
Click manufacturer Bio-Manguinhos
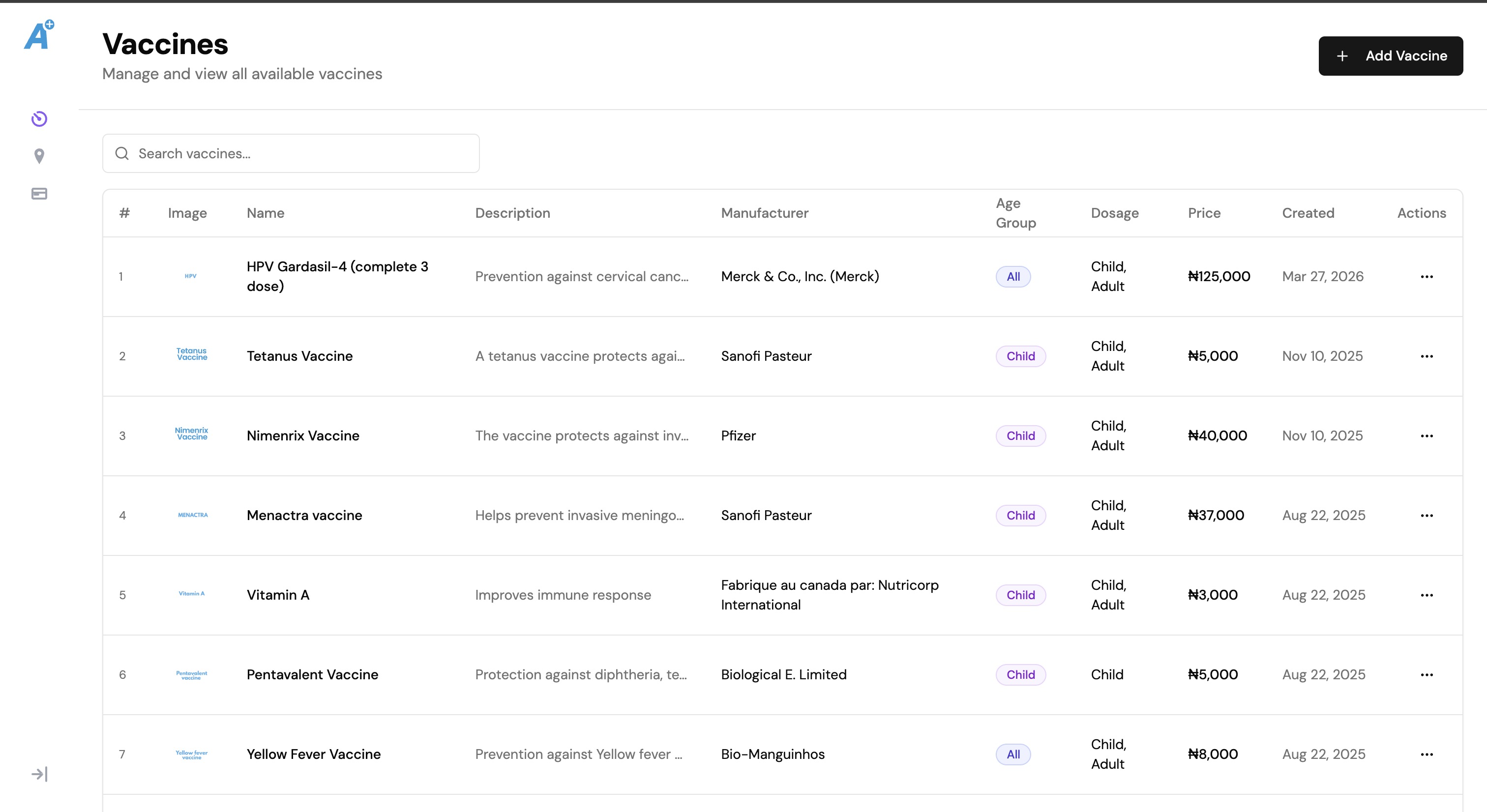[x=773, y=754]
